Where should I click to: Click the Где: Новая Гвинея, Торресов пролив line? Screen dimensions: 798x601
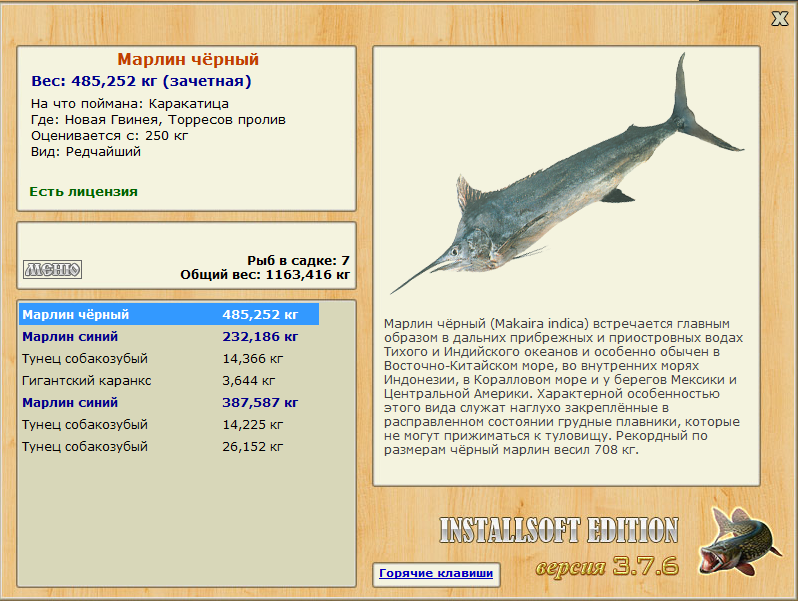pos(158,120)
